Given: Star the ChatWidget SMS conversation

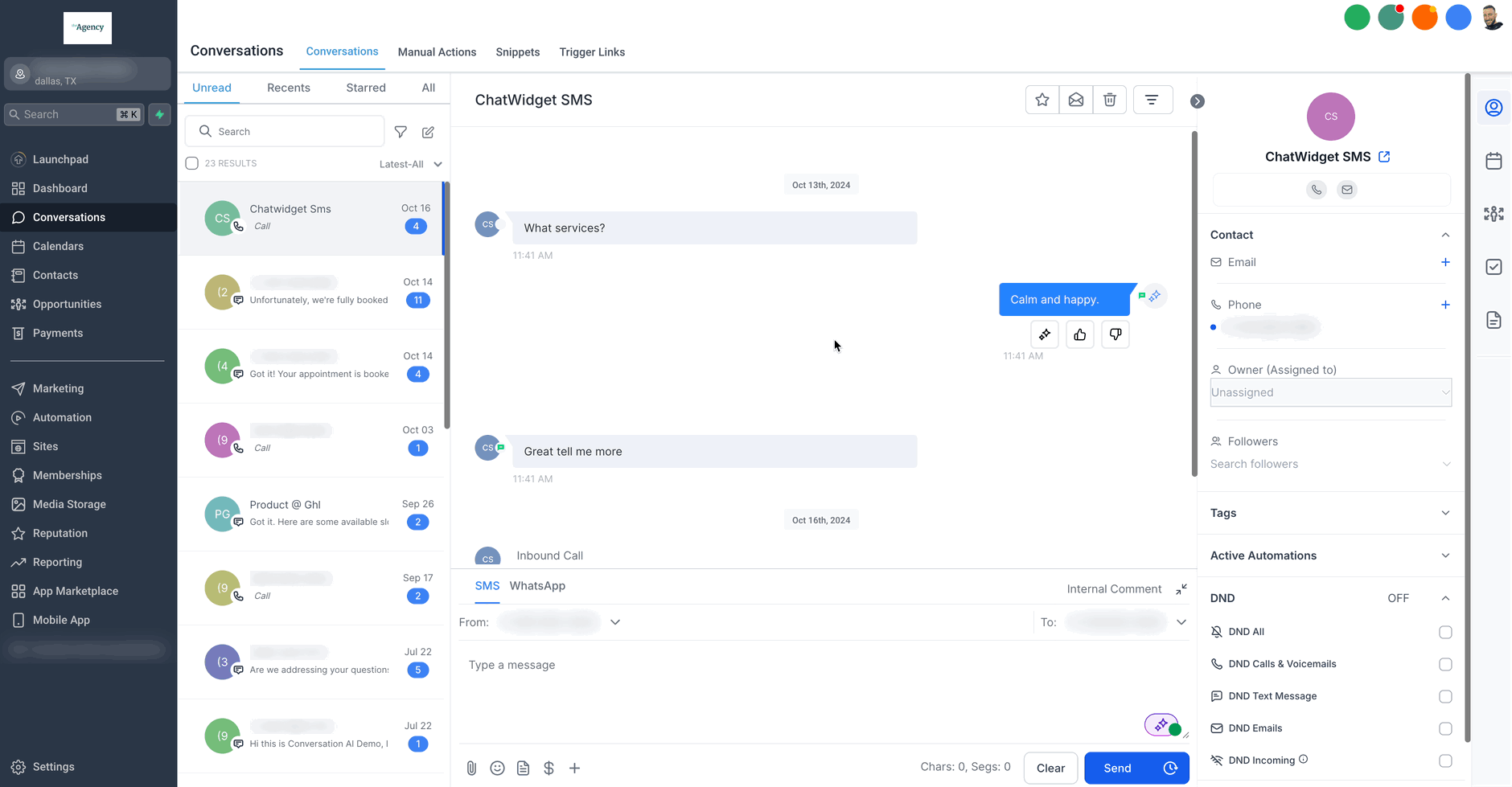Looking at the screenshot, I should click(1042, 100).
